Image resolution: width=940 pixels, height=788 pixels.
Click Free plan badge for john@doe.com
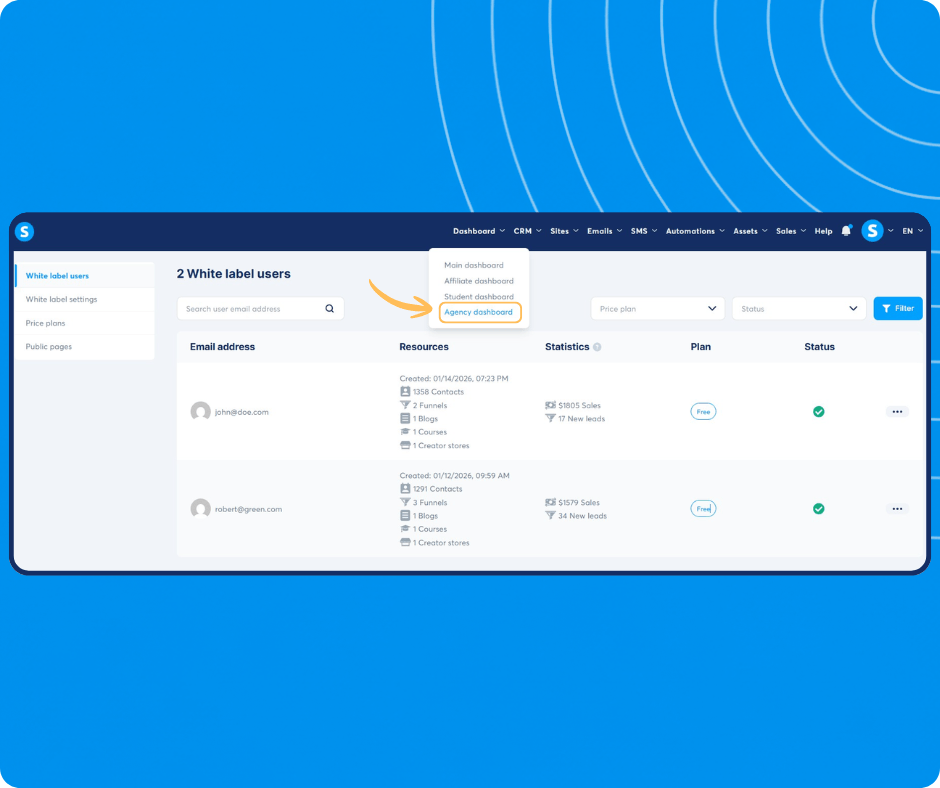click(703, 411)
